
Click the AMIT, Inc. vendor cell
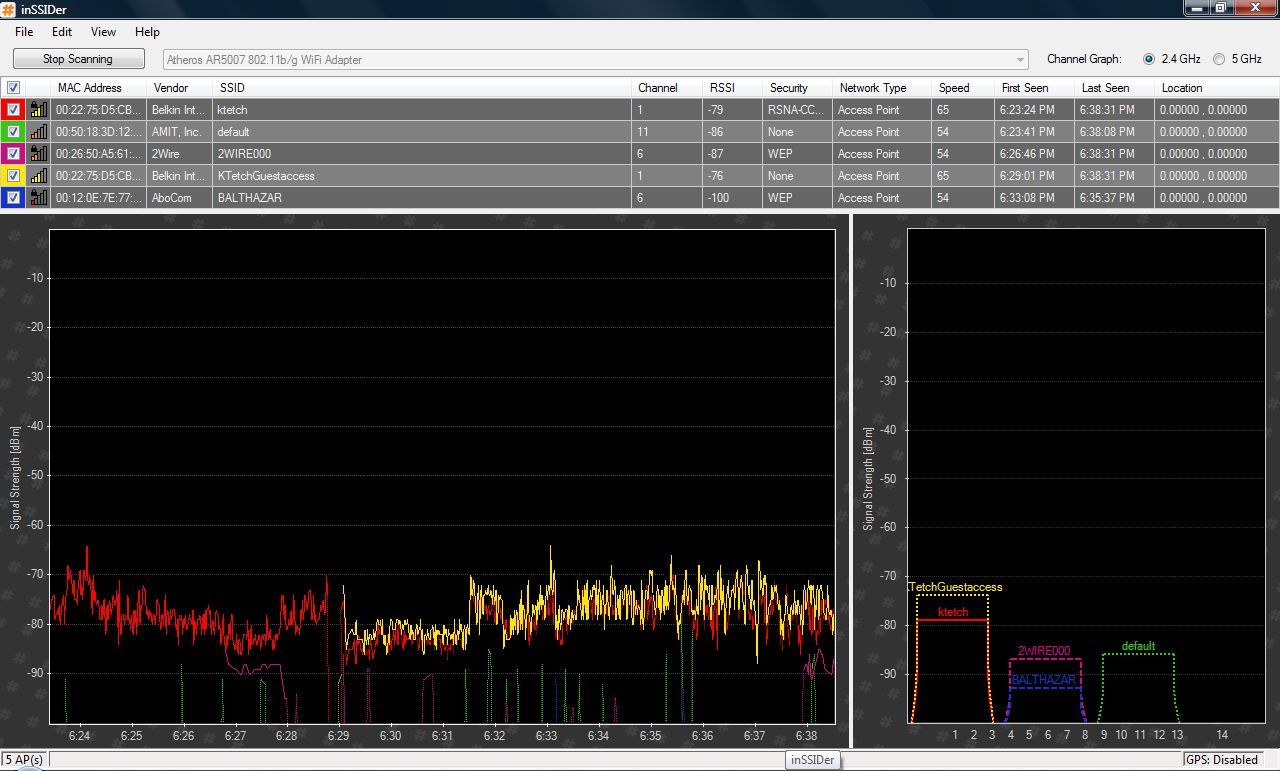coord(177,132)
